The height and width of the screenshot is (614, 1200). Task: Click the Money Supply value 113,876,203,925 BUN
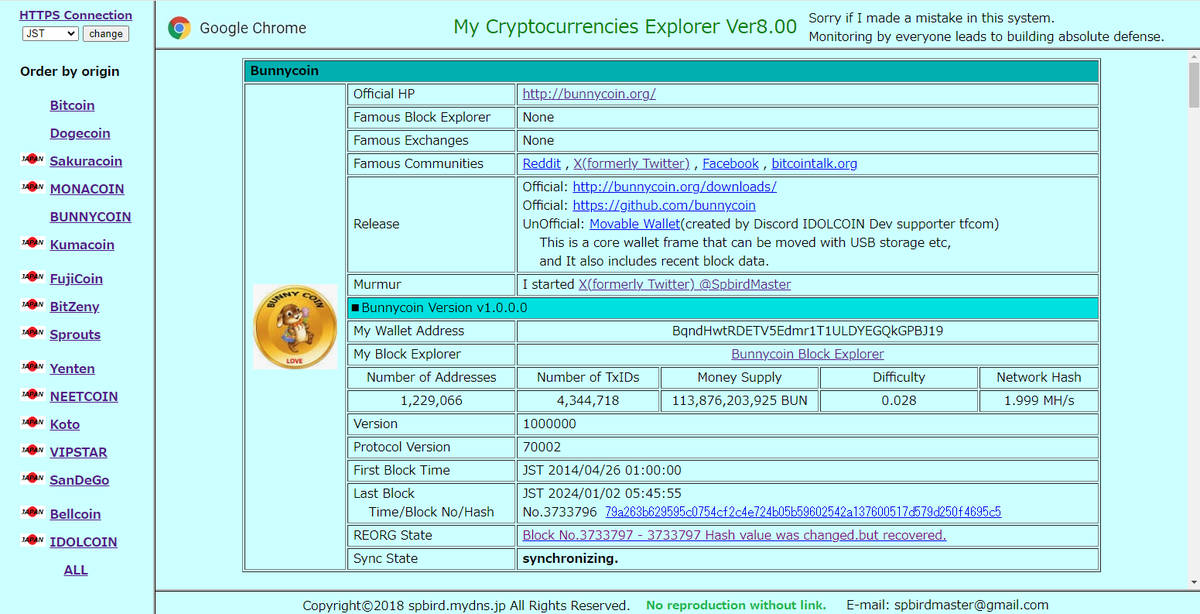(x=739, y=401)
